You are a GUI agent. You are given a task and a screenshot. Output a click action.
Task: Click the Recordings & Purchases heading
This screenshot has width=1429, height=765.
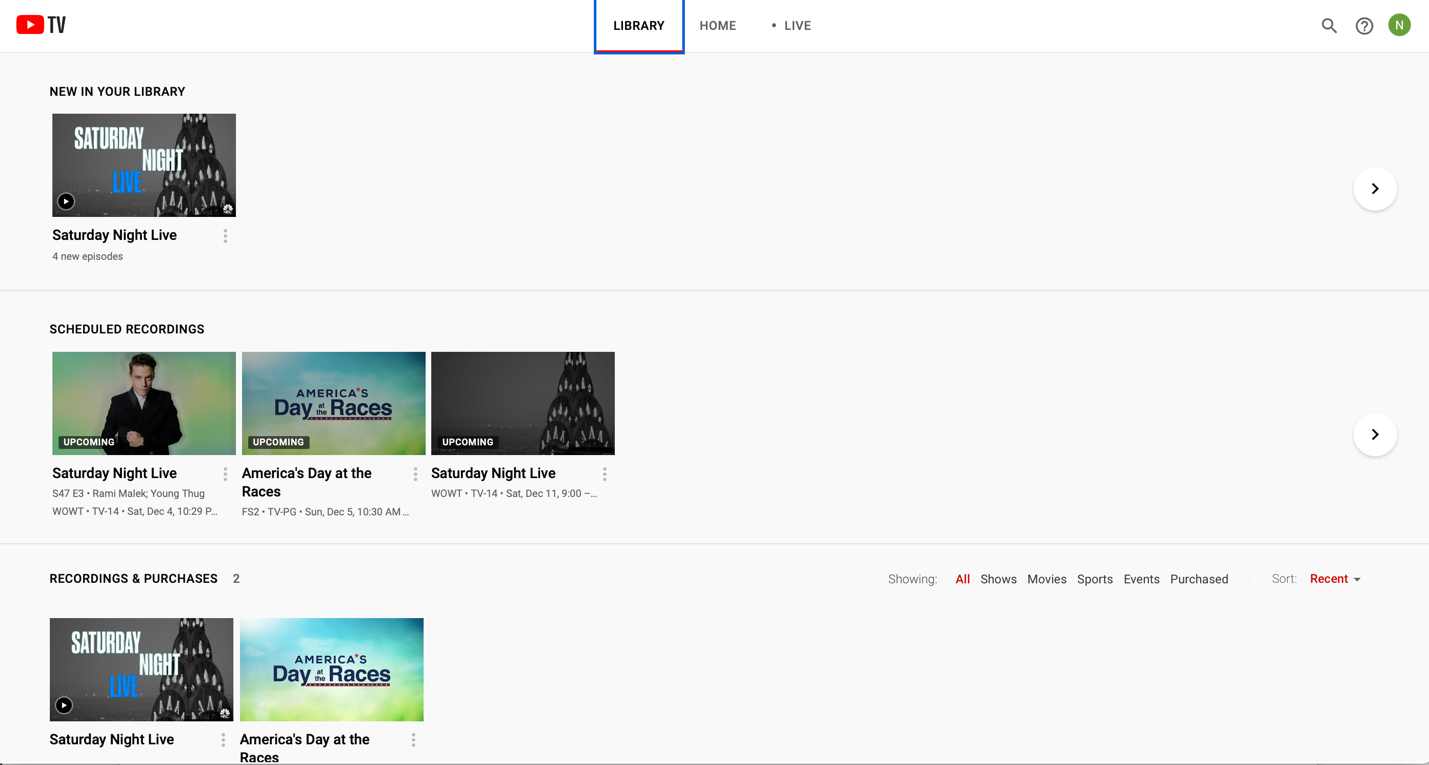tap(134, 579)
